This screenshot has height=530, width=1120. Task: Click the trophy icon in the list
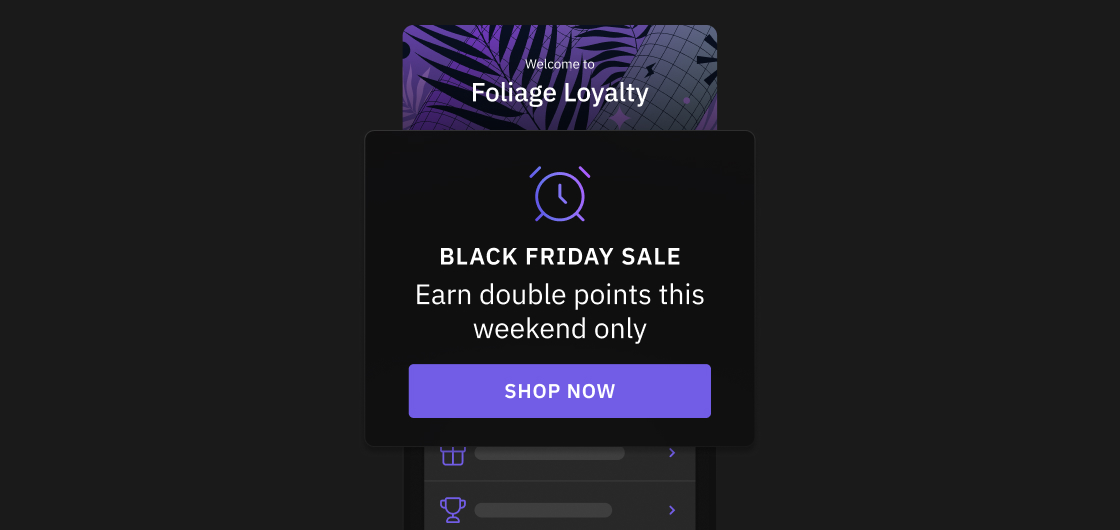pos(453,510)
